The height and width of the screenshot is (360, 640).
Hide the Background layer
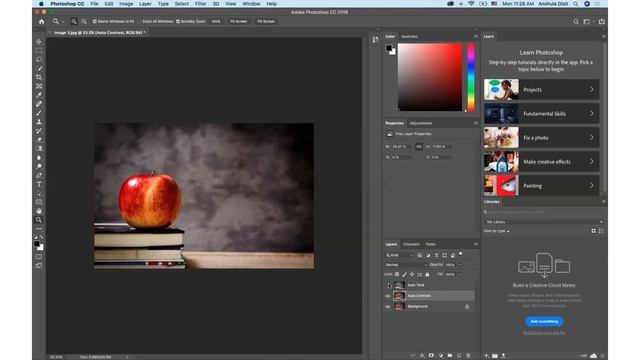coord(388,307)
